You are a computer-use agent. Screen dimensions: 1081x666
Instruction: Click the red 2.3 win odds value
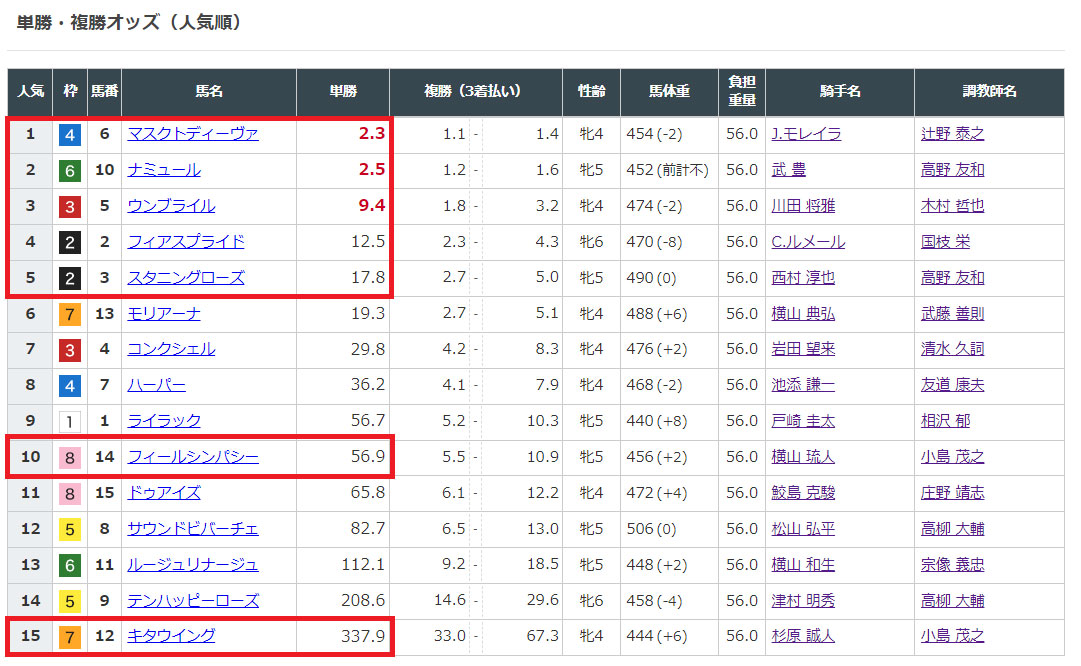(371, 133)
